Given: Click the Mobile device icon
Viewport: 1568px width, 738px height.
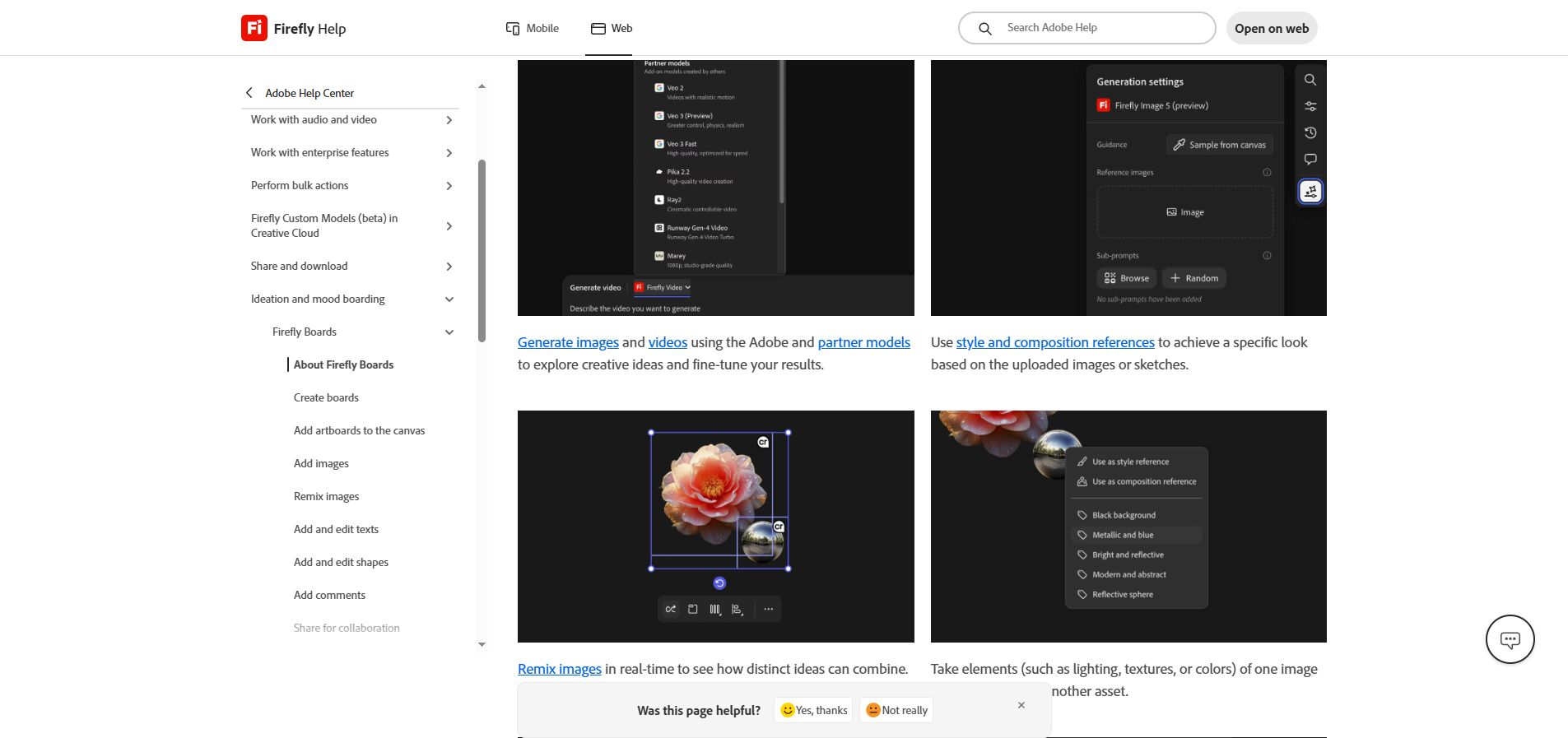Looking at the screenshot, I should point(512,28).
